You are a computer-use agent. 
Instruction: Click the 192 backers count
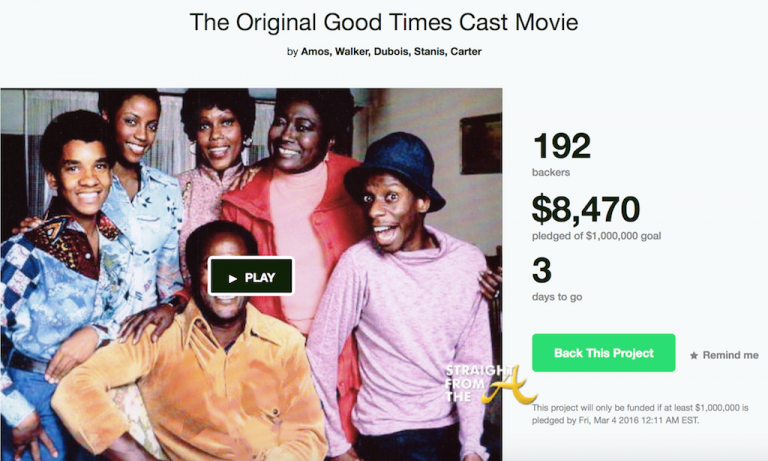[x=561, y=146]
